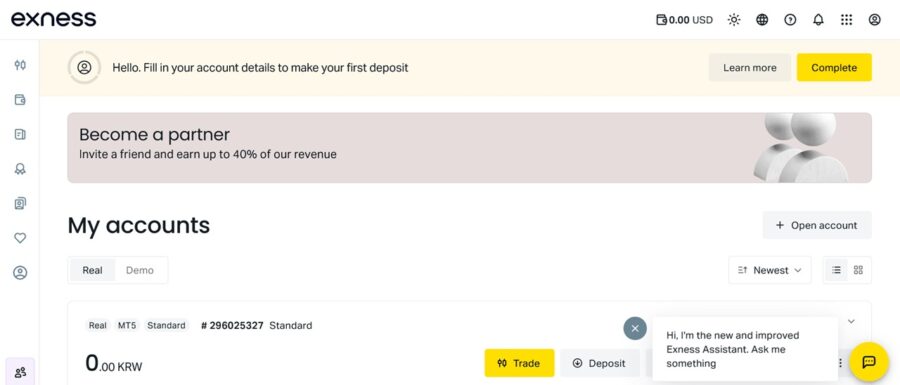Select the Real accounts tab

pyautogui.click(x=92, y=270)
